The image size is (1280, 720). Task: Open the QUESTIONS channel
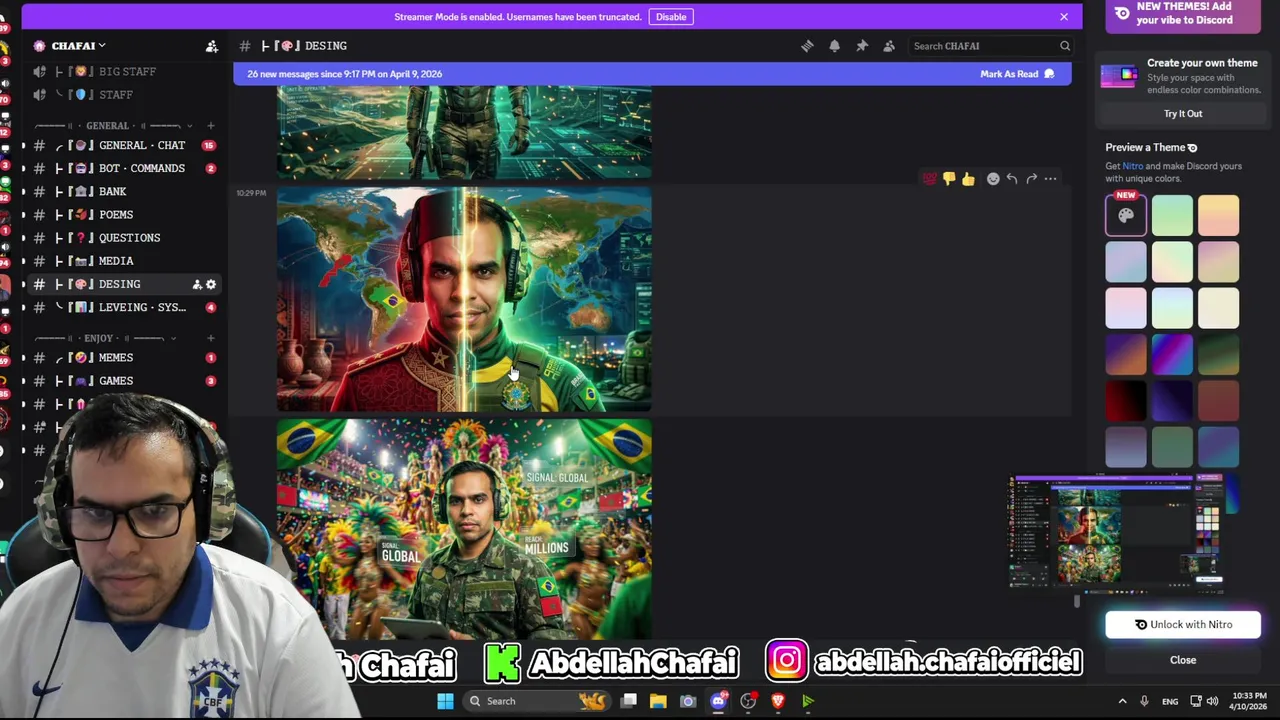click(125, 238)
